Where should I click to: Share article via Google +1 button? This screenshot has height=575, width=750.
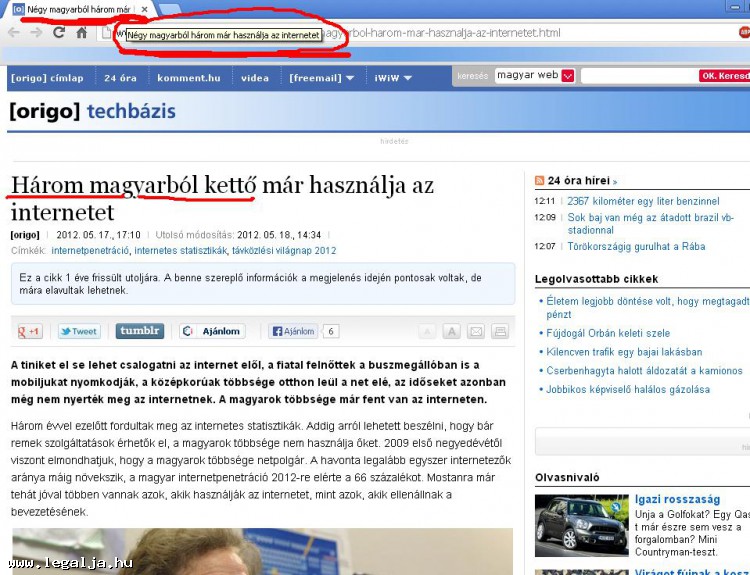click(x=29, y=331)
